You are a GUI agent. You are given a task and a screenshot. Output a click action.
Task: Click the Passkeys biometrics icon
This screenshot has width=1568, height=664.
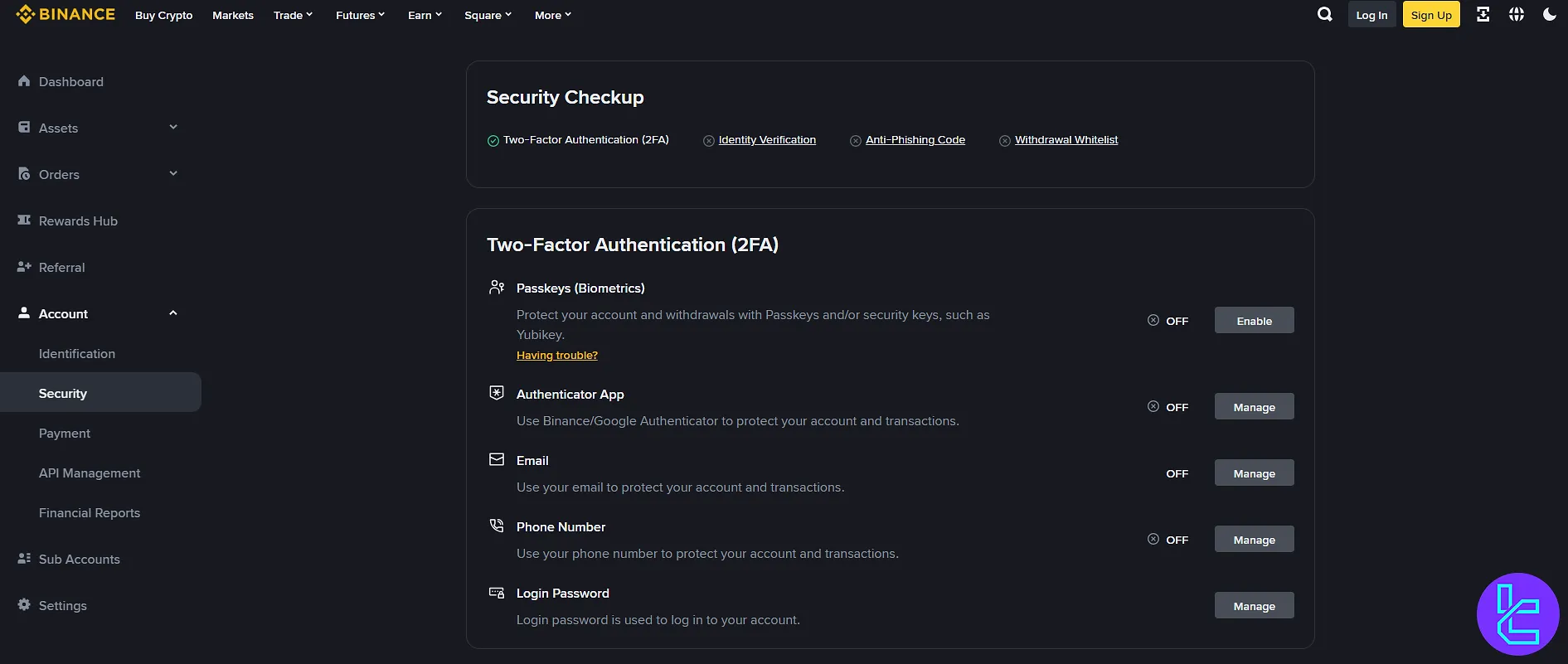(x=497, y=288)
